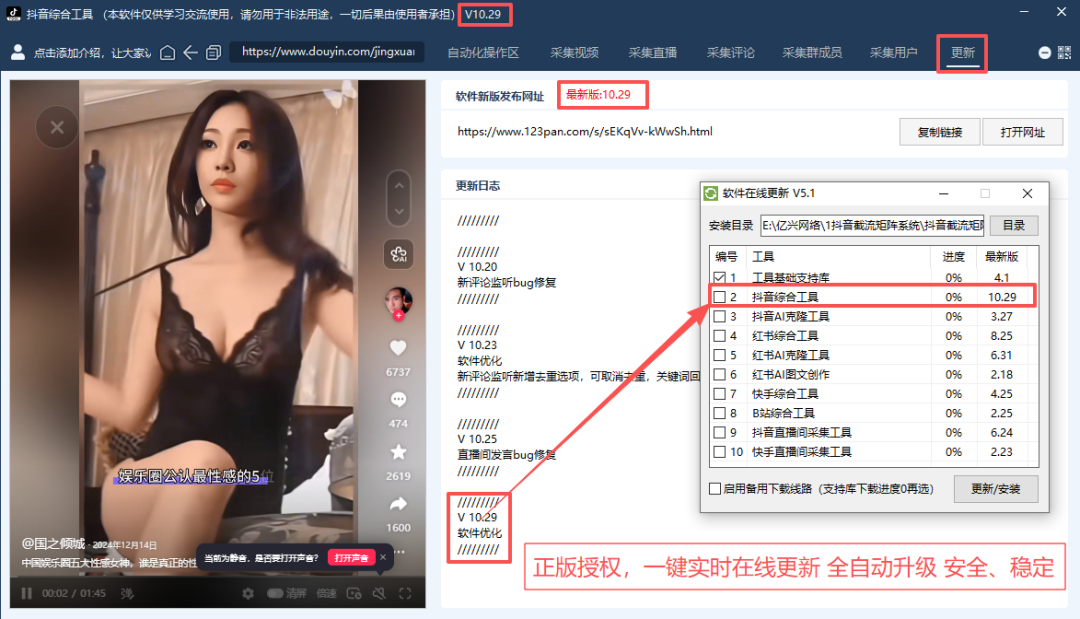1080x619 pixels.
Task: Open comments bubble icon showing 474
Action: point(398,399)
